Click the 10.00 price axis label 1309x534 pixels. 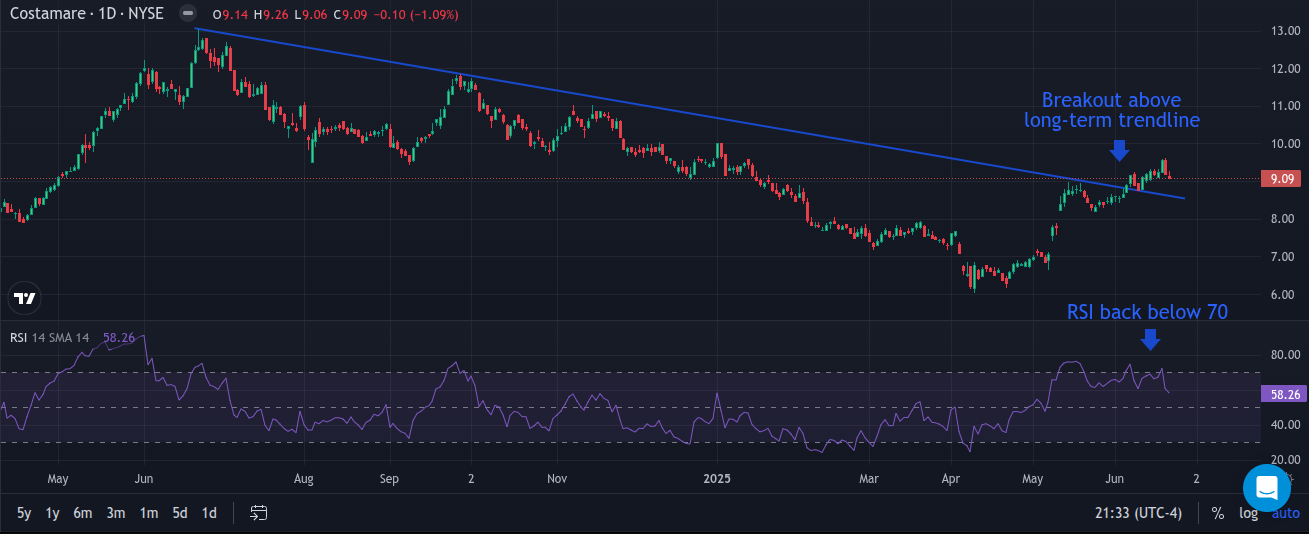click(x=1285, y=144)
